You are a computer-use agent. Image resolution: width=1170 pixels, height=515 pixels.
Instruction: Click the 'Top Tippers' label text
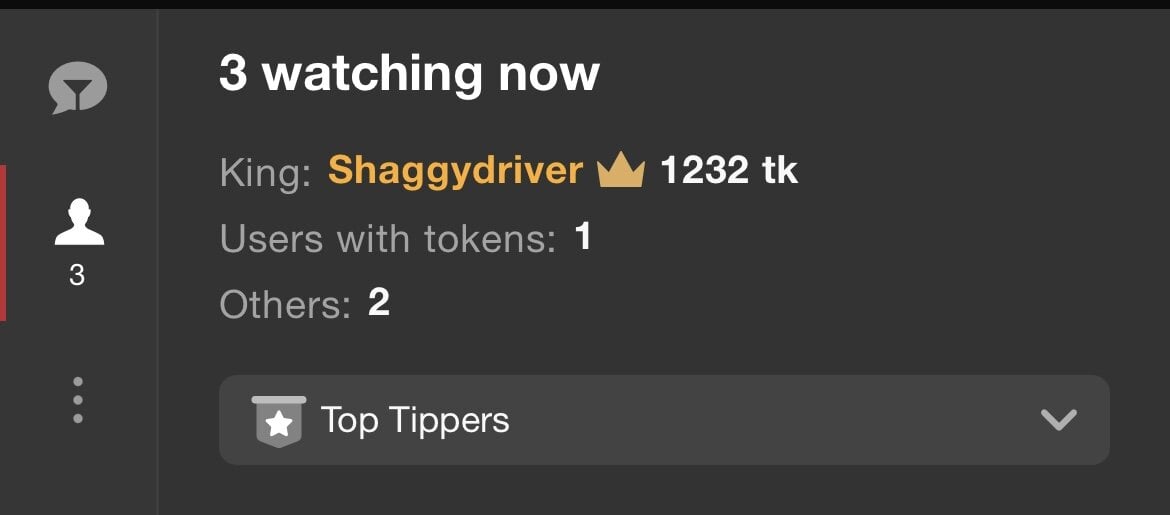point(415,421)
